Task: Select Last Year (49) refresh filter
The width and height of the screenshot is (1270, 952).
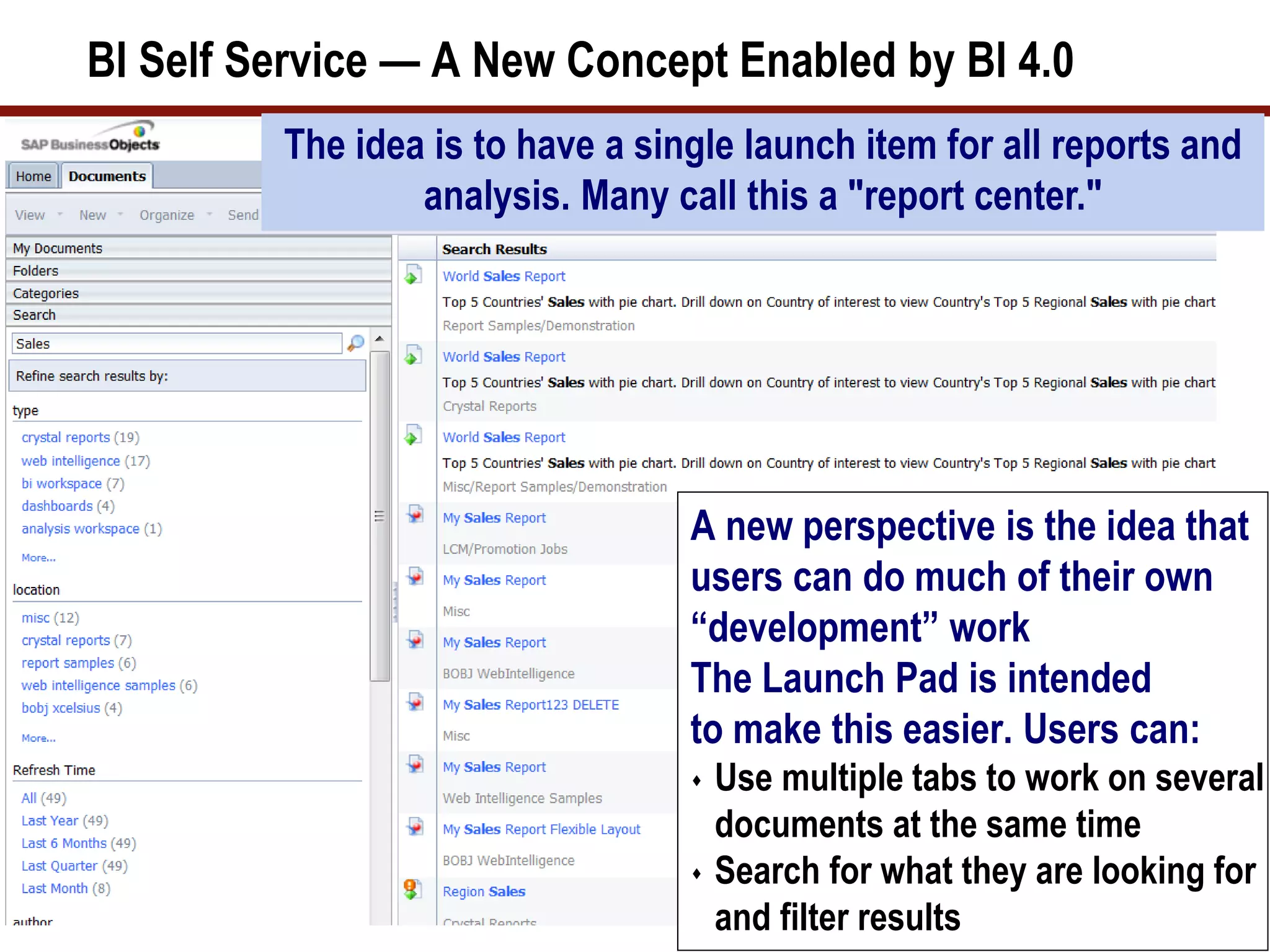Action: (x=64, y=821)
